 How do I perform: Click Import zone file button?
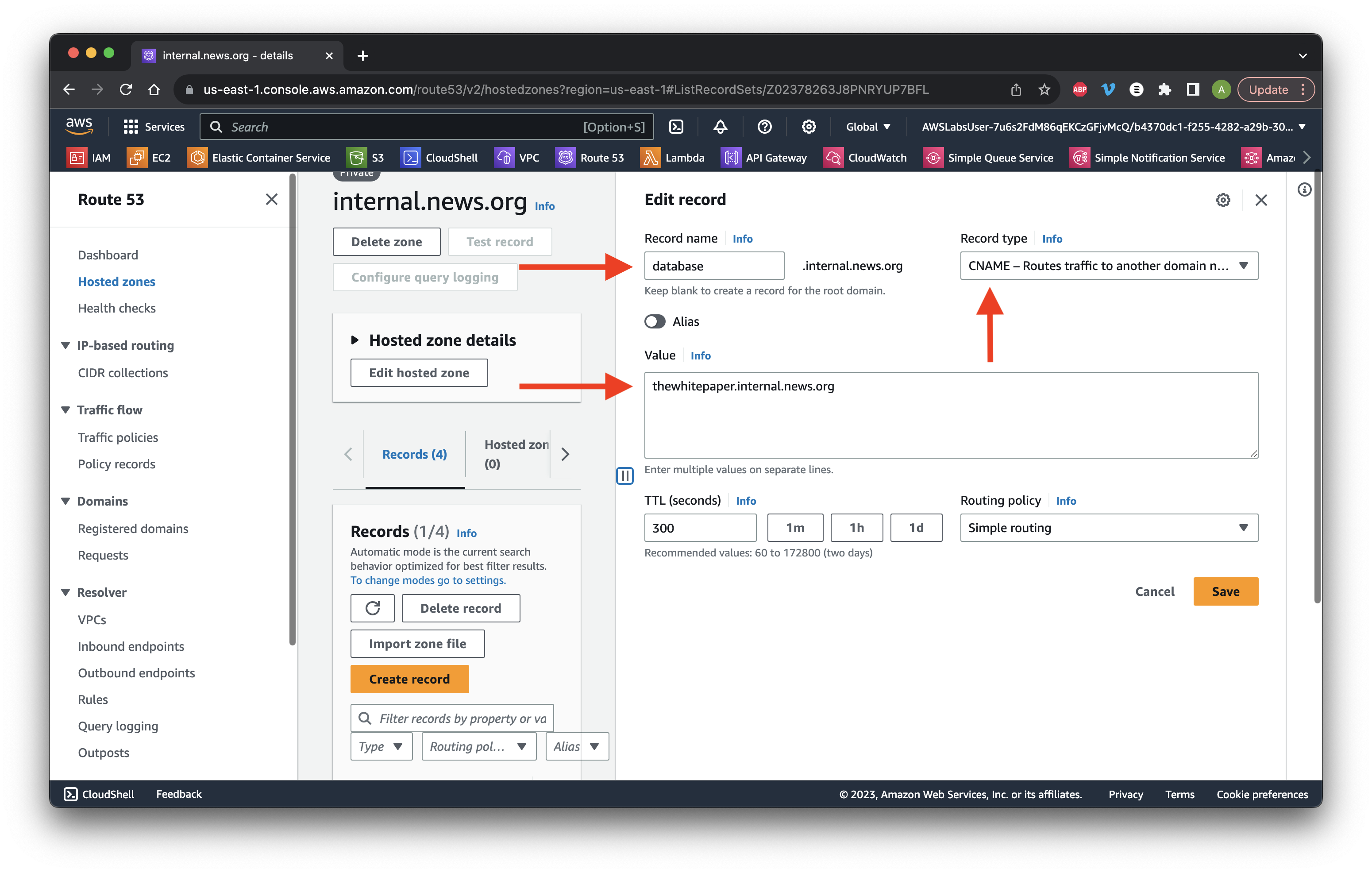pos(417,643)
